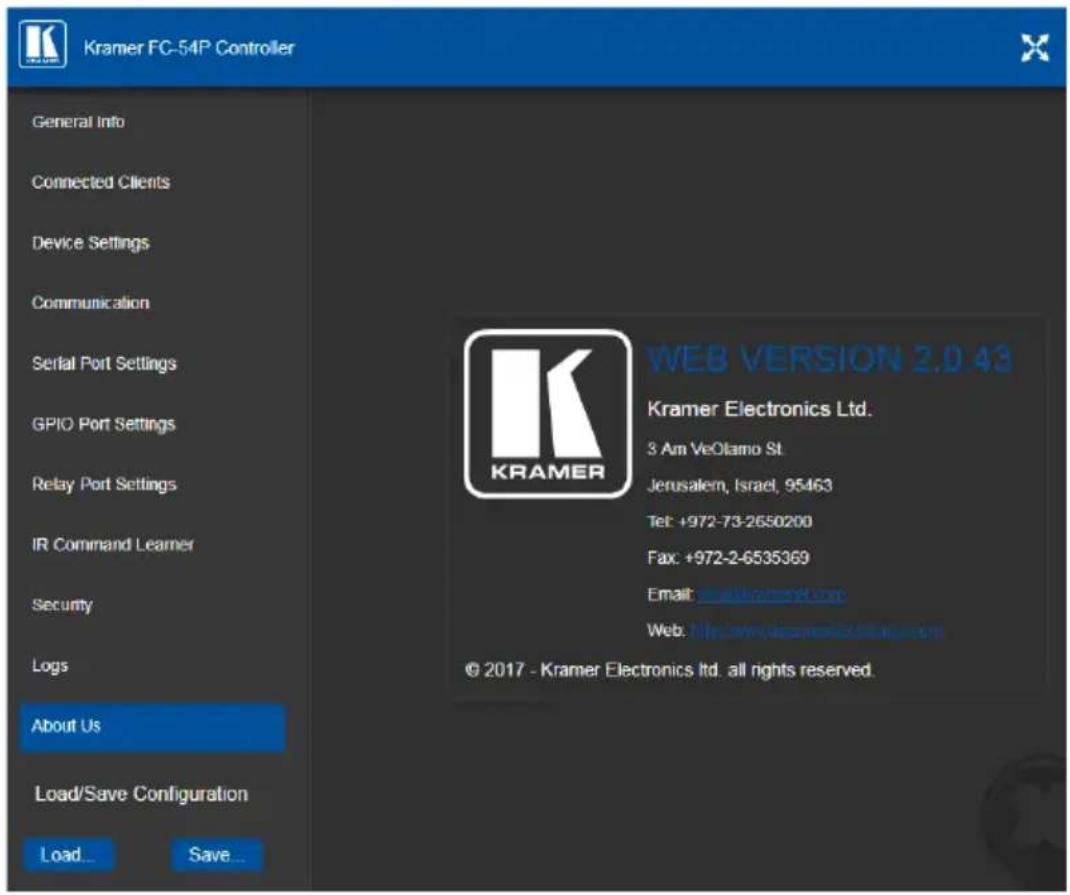
Task: Click the Kramer FC-54P Controller title
Action: [x=189, y=48]
